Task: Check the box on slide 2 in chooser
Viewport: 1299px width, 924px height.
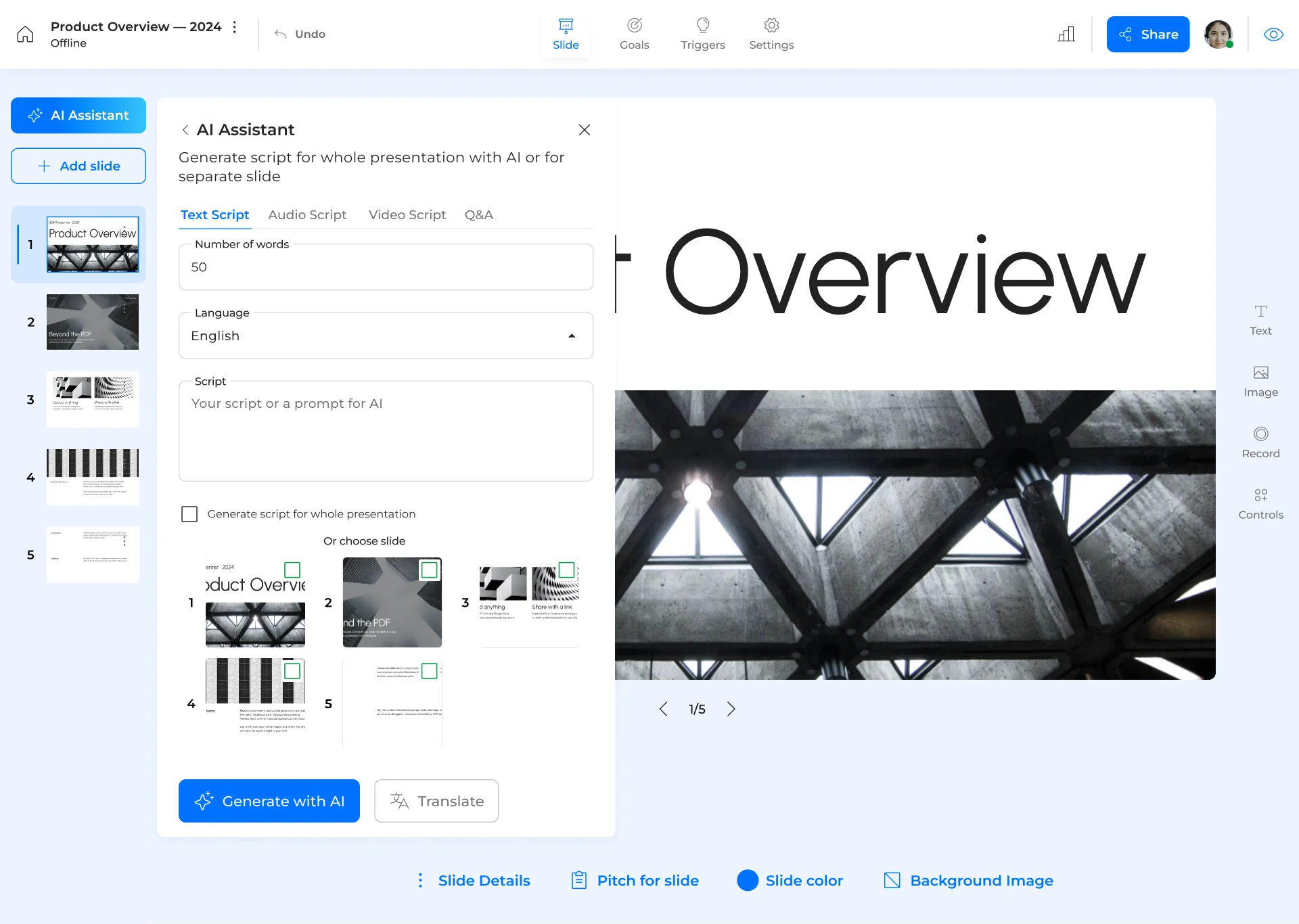Action: (x=430, y=570)
